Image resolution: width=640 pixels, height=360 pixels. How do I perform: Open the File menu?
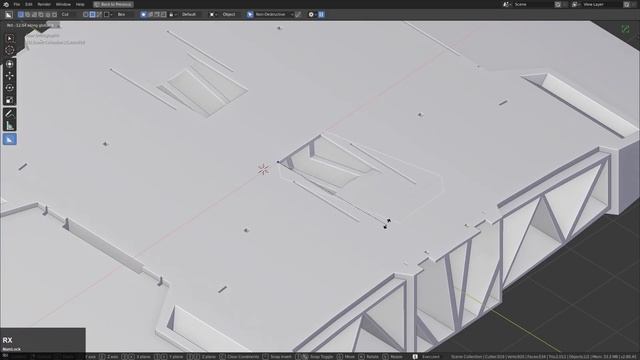click(17, 4)
